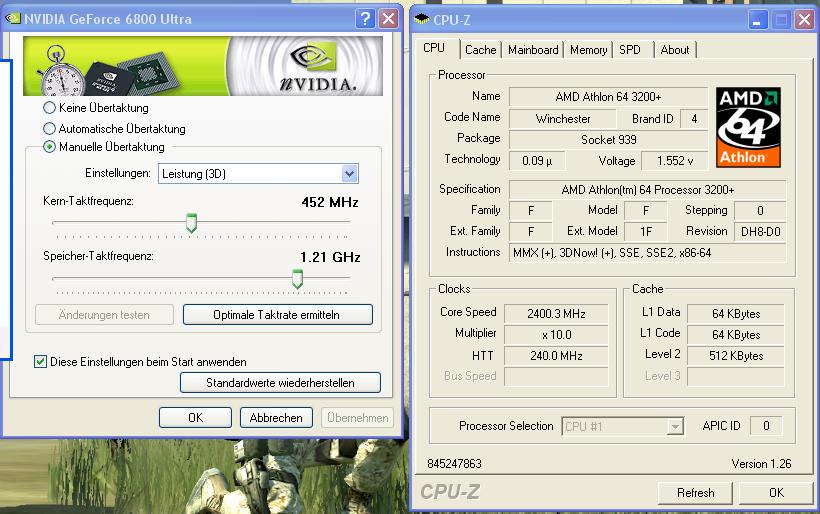
Task: Click the APIC ID value field
Action: (766, 426)
